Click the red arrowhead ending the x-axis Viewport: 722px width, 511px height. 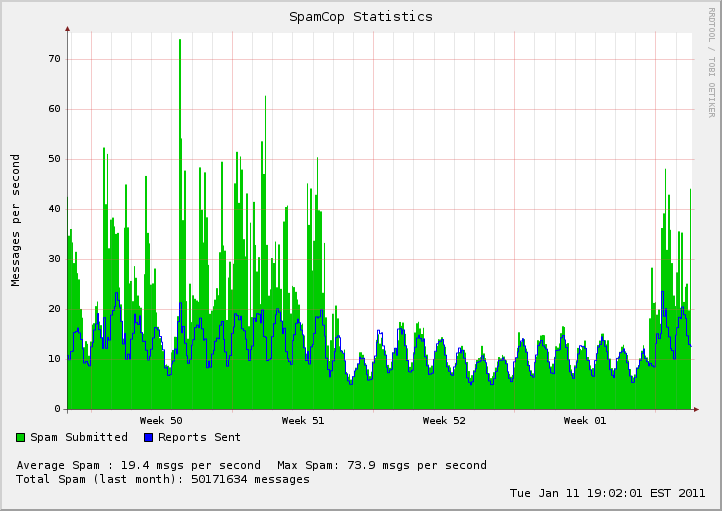(695, 409)
